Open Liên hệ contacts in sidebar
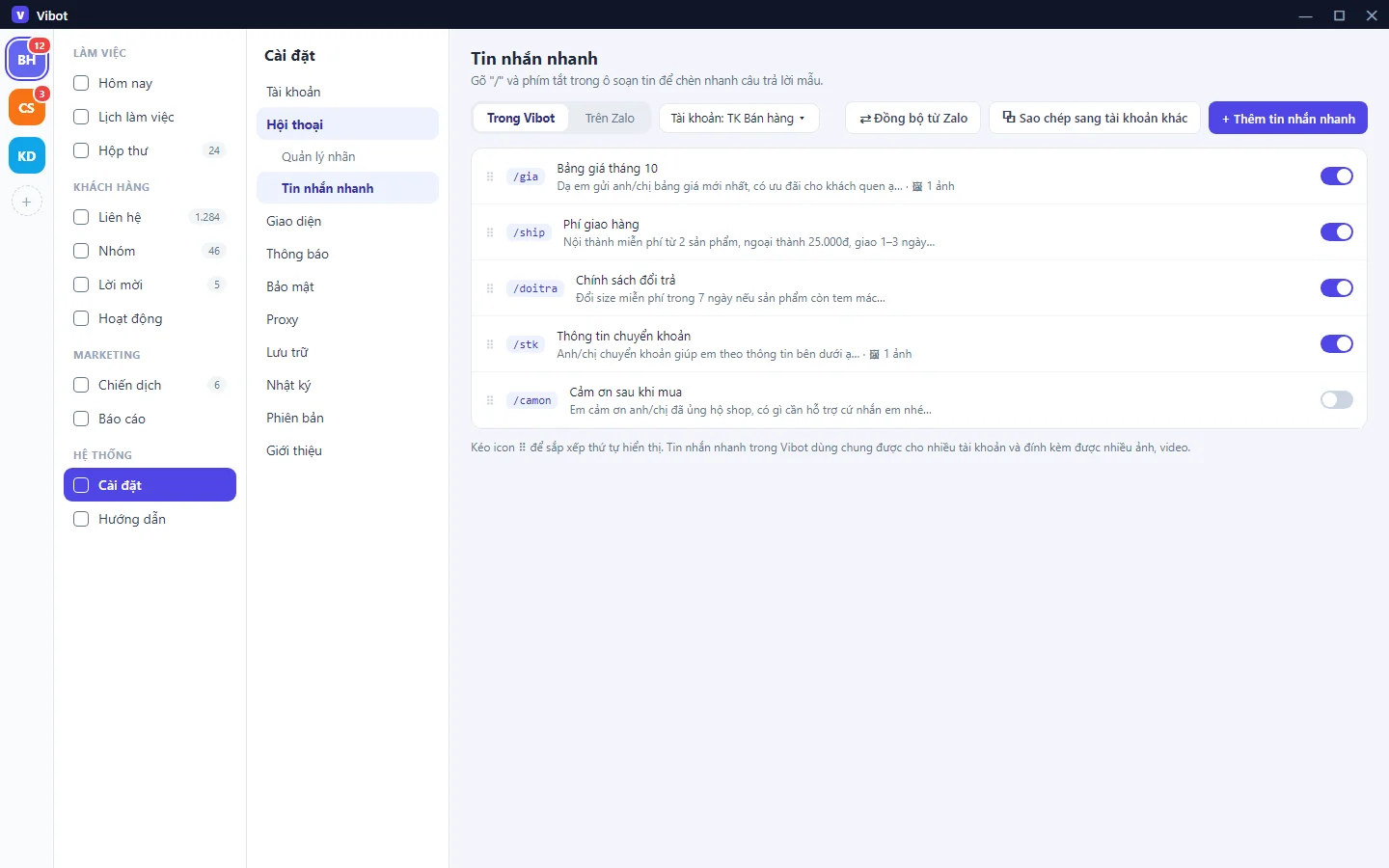 click(150, 217)
